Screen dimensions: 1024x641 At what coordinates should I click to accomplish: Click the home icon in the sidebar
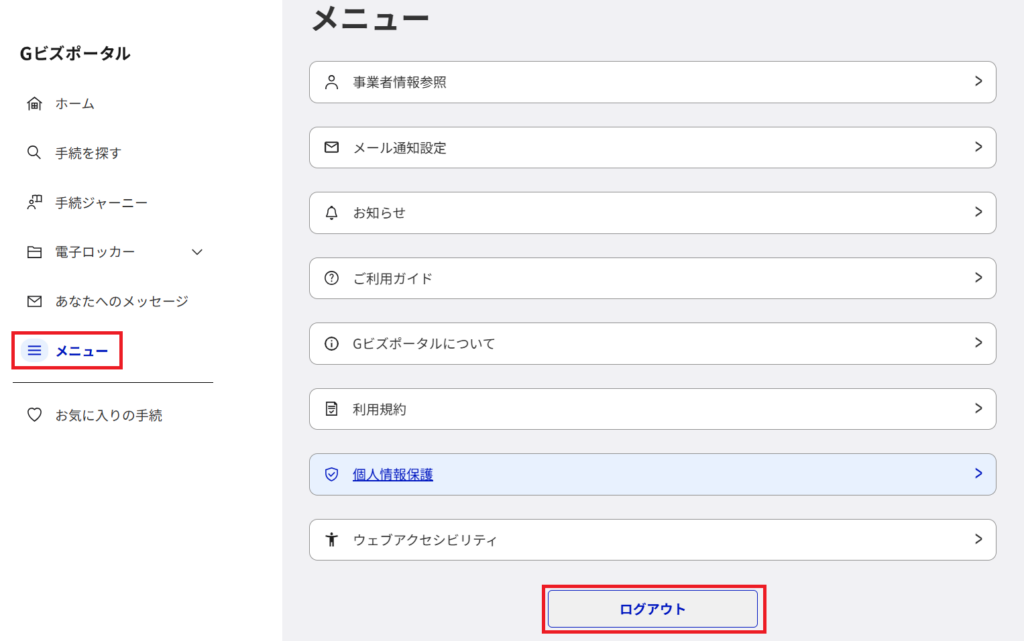(x=35, y=104)
